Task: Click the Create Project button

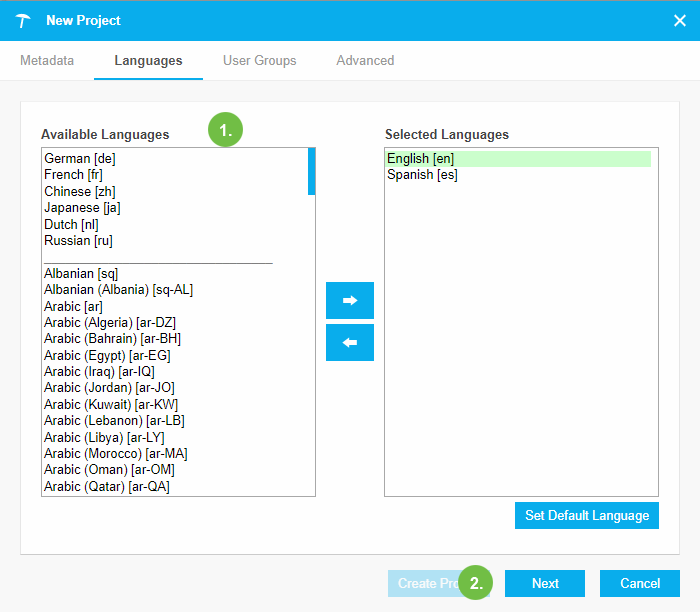Action: (x=423, y=583)
